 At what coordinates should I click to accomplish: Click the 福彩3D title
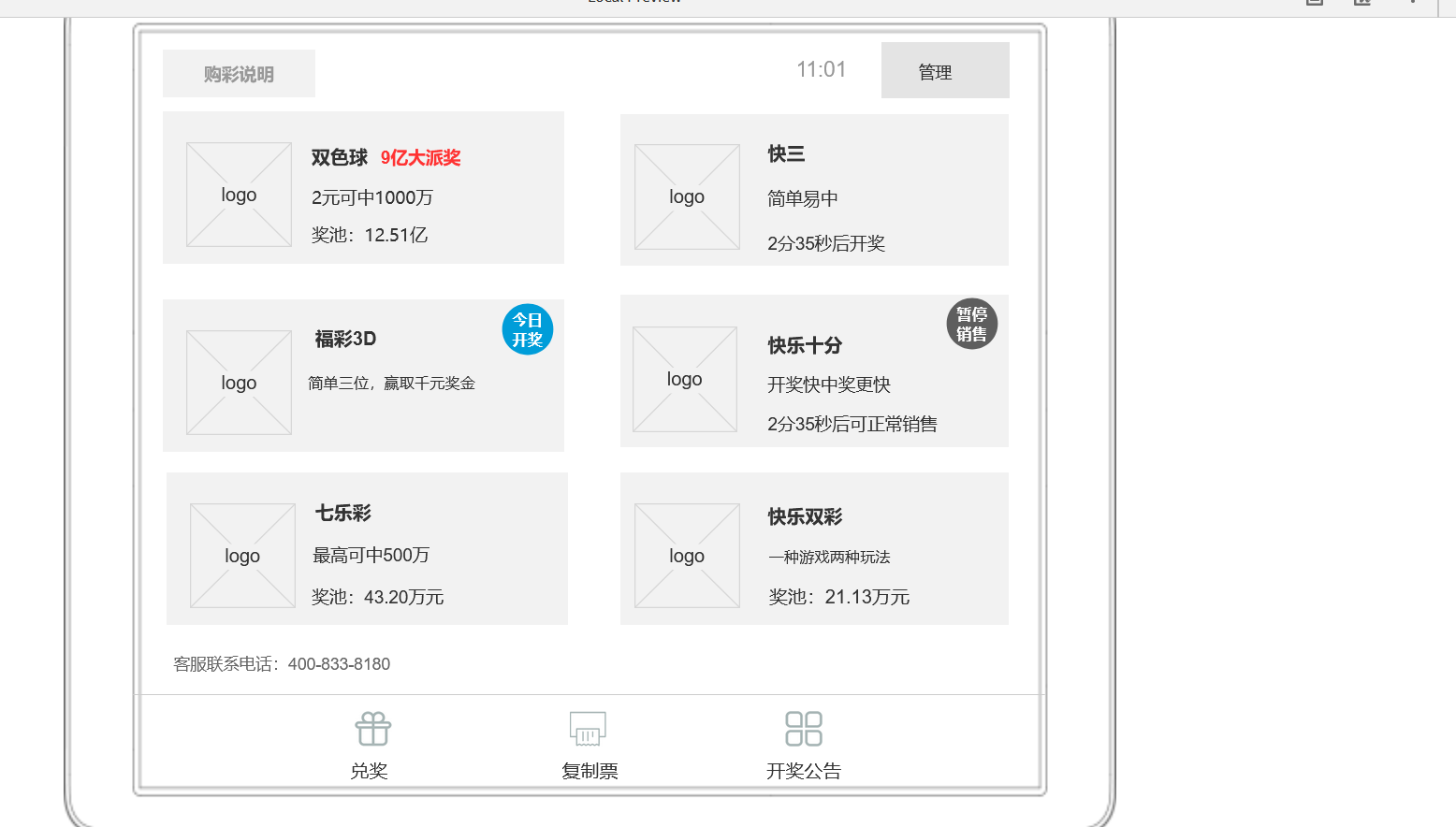coord(345,339)
